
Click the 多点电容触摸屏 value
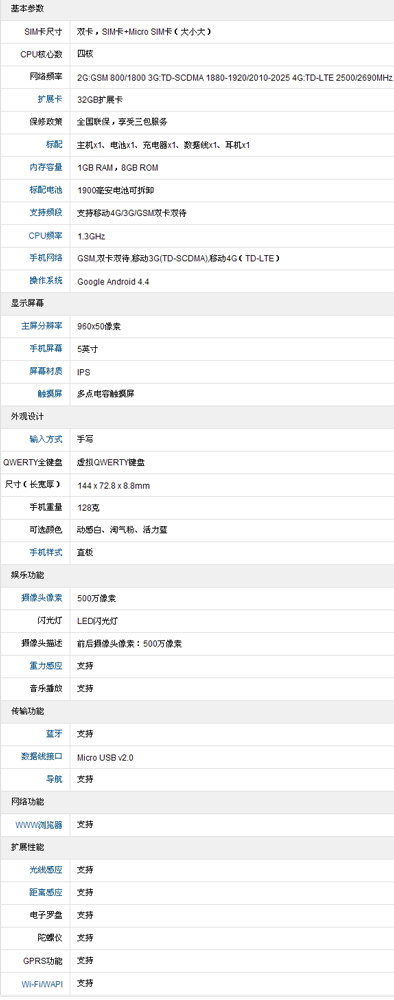tap(106, 394)
